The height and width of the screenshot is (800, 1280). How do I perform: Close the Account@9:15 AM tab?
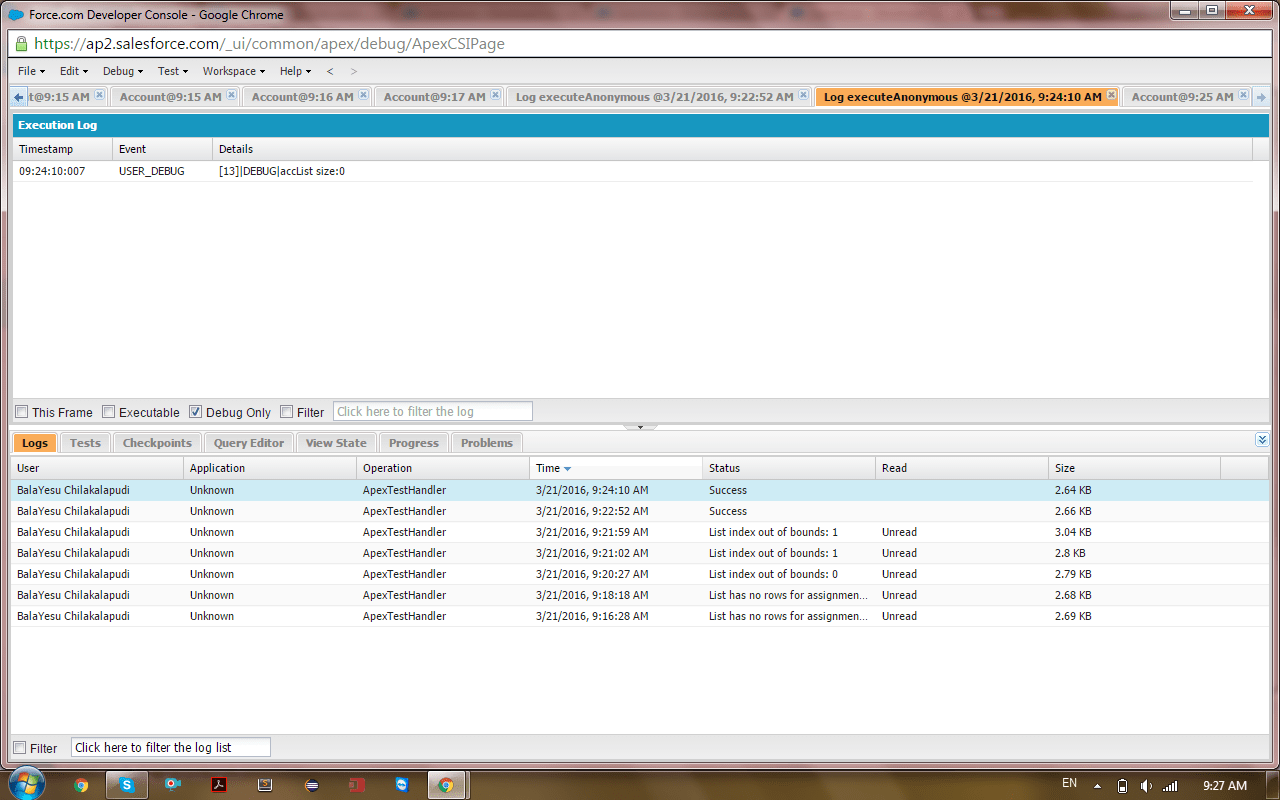click(231, 95)
